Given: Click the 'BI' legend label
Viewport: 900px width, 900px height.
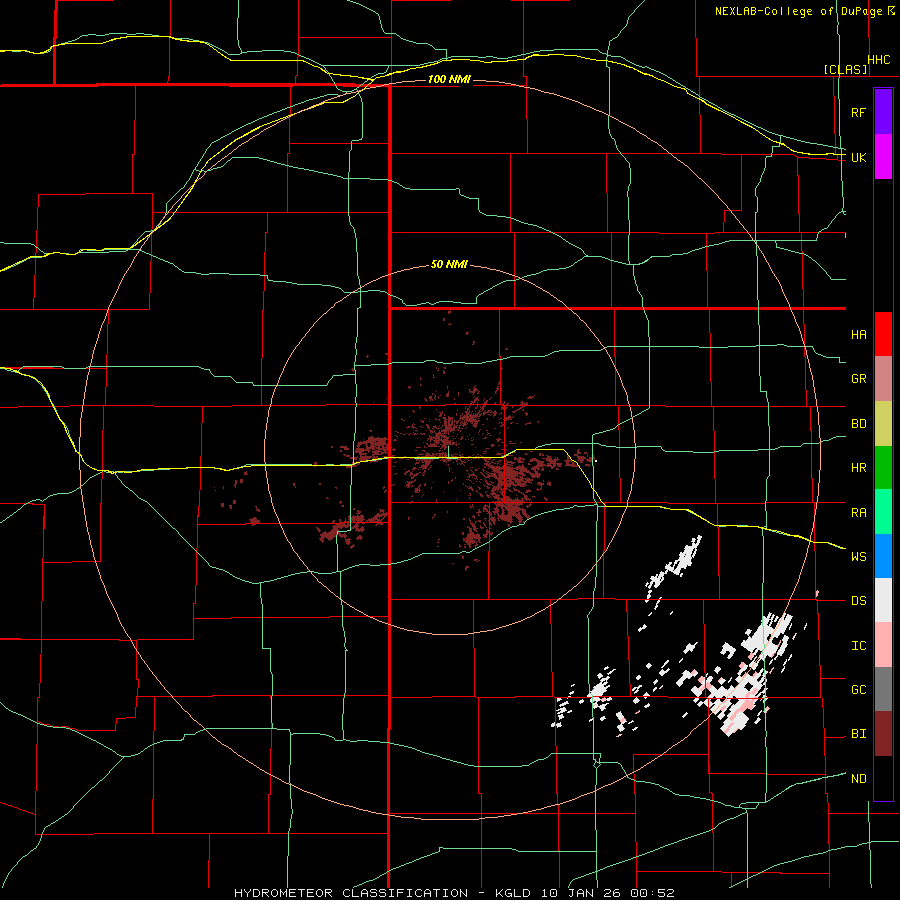Looking at the screenshot, I should click(858, 734).
